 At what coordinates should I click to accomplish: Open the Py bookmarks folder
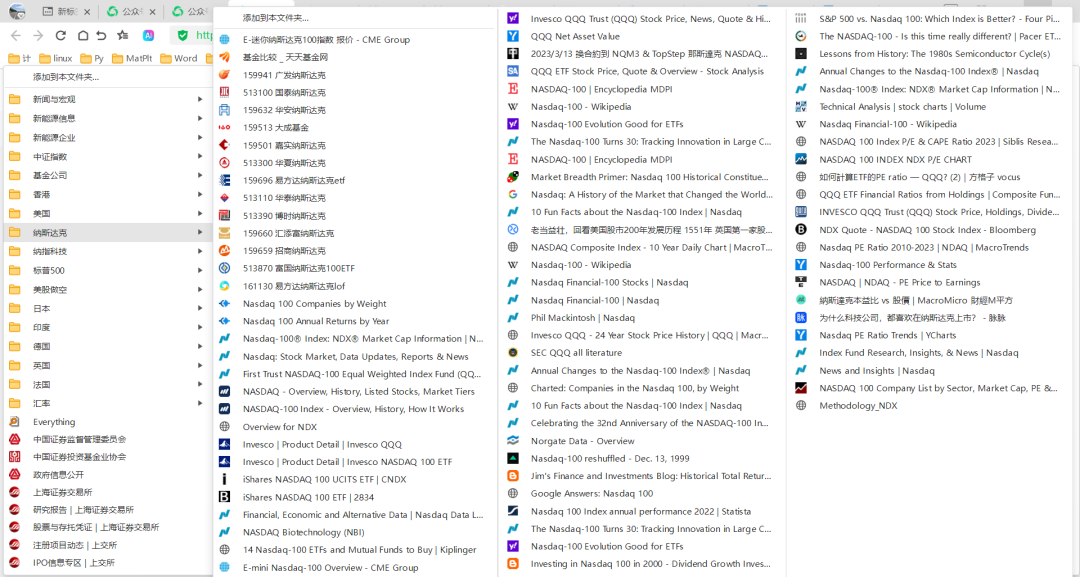pyautogui.click(x=92, y=59)
